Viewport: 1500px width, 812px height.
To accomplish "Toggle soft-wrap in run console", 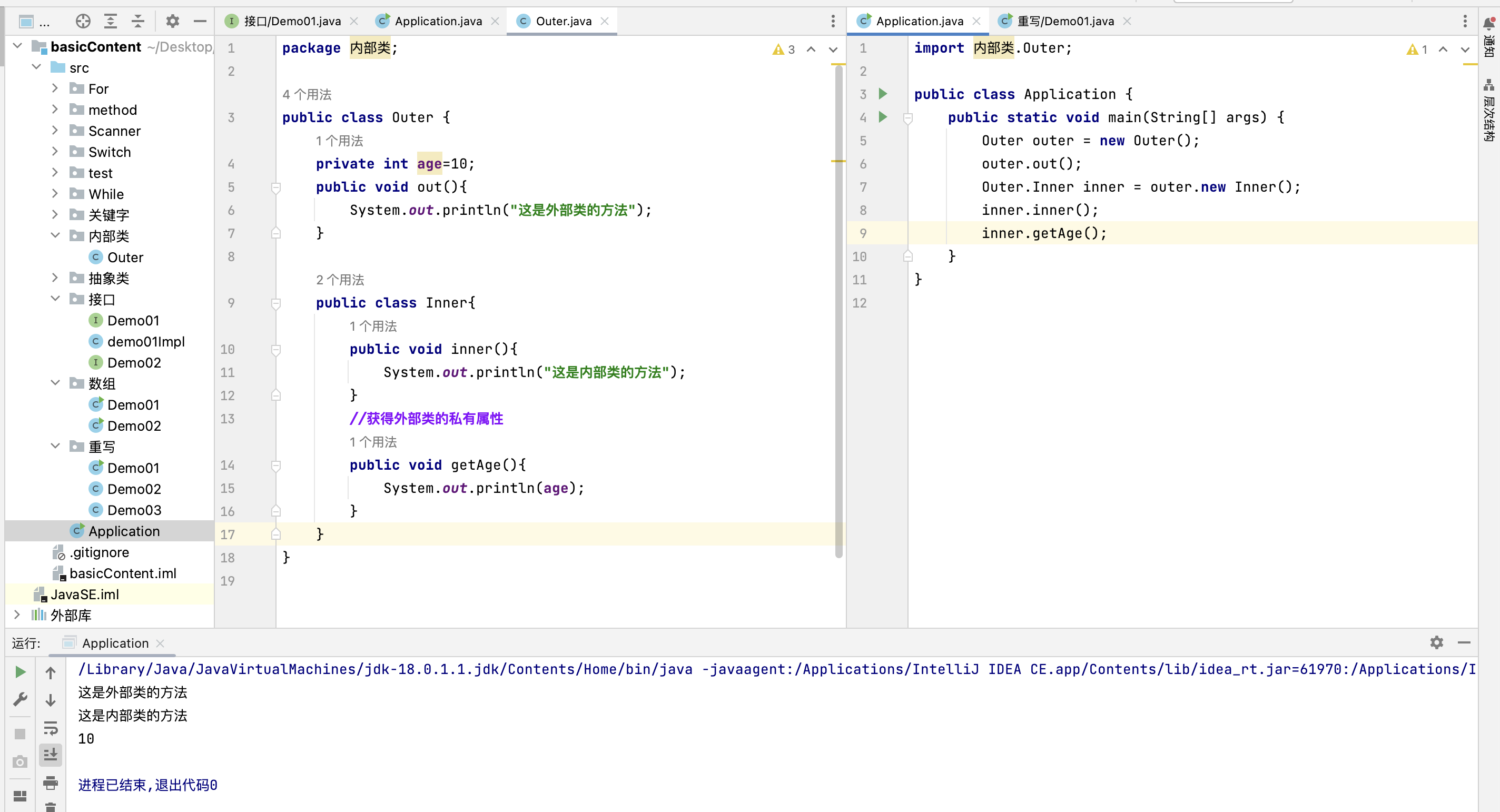I will pos(51,728).
